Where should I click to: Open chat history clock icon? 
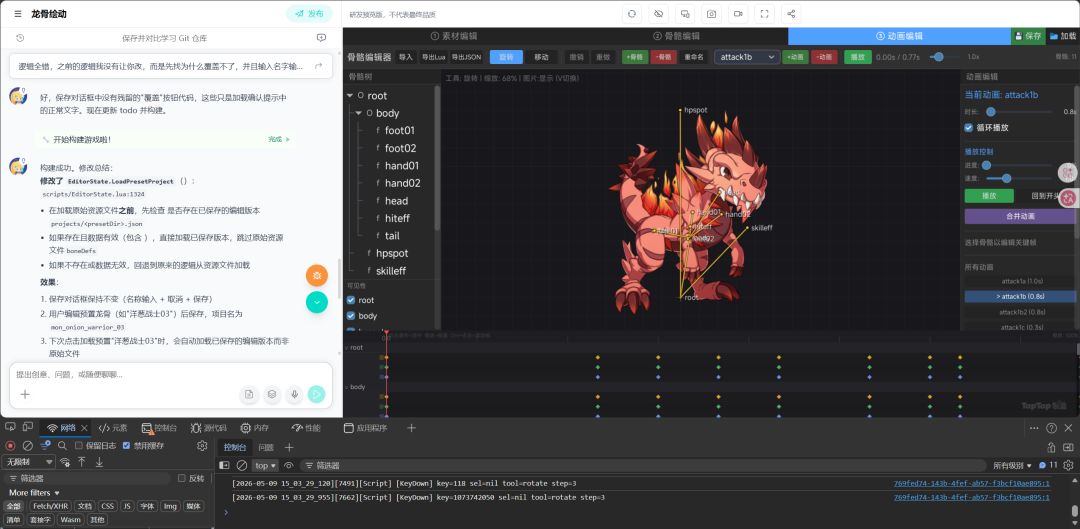(x=21, y=38)
